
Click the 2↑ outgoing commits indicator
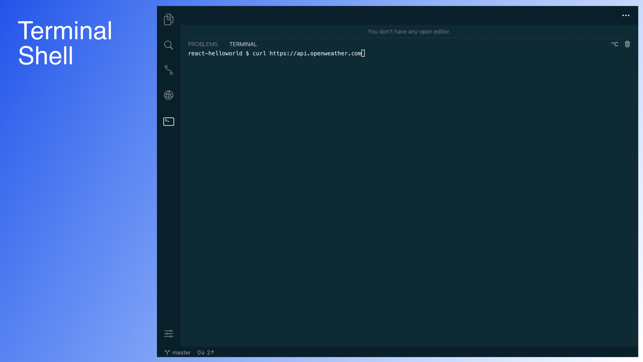[x=210, y=353]
